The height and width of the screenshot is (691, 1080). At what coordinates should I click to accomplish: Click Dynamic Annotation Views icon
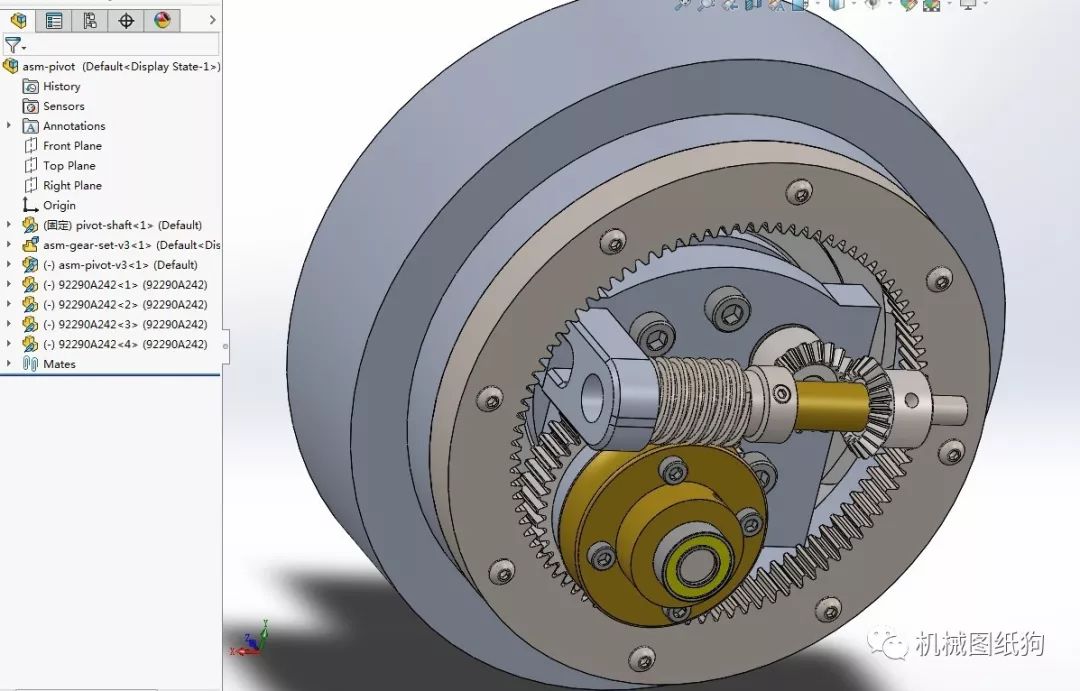(776, 5)
